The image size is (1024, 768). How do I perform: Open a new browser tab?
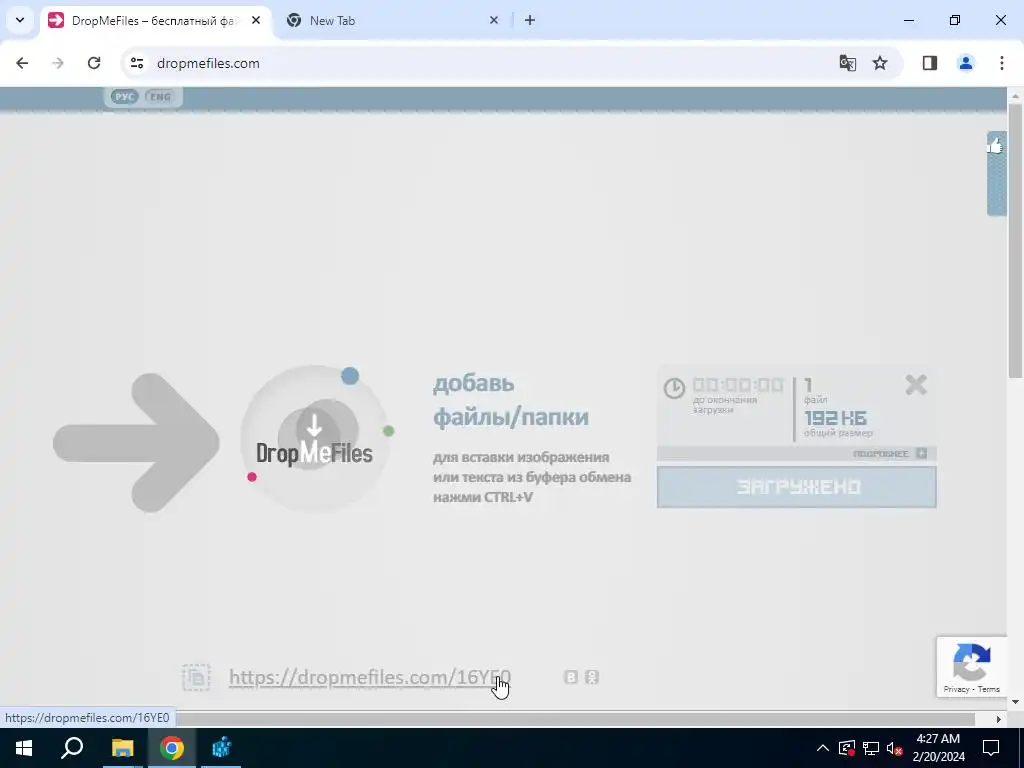(x=530, y=20)
